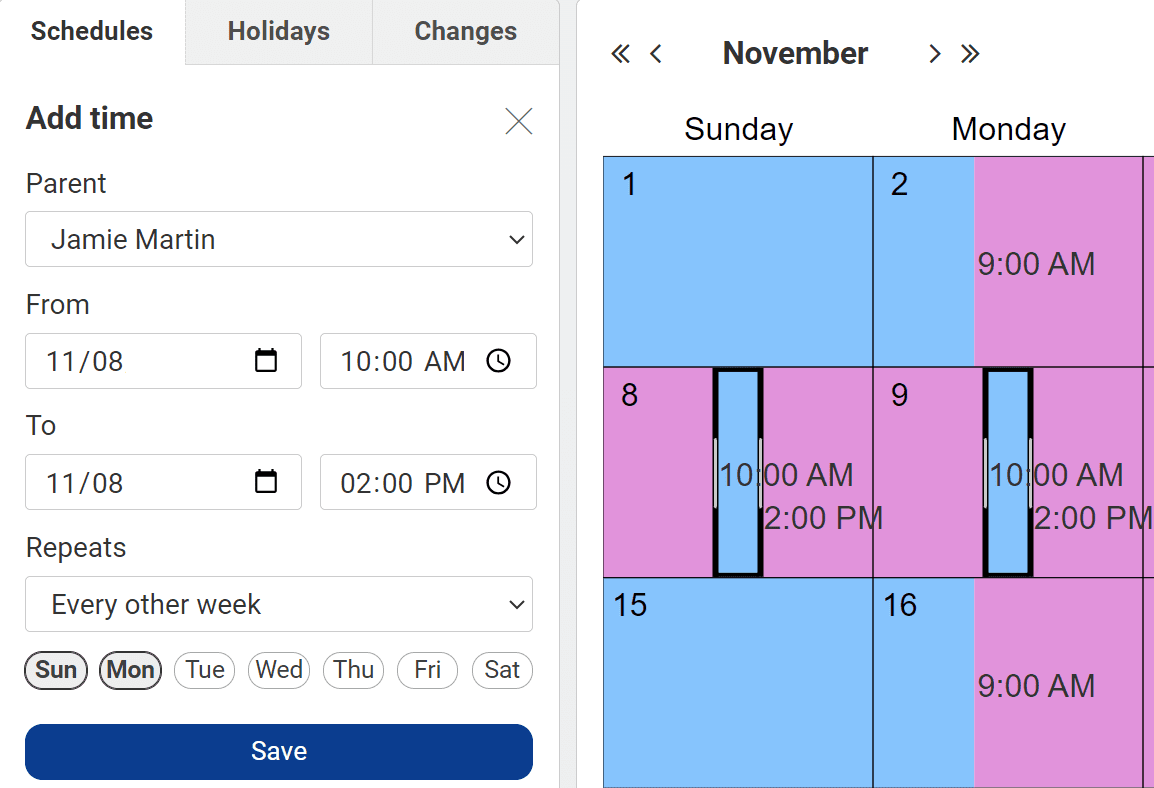Toggle the Mon day repeat chip
Viewport: 1154px width, 788px height.
(130, 670)
